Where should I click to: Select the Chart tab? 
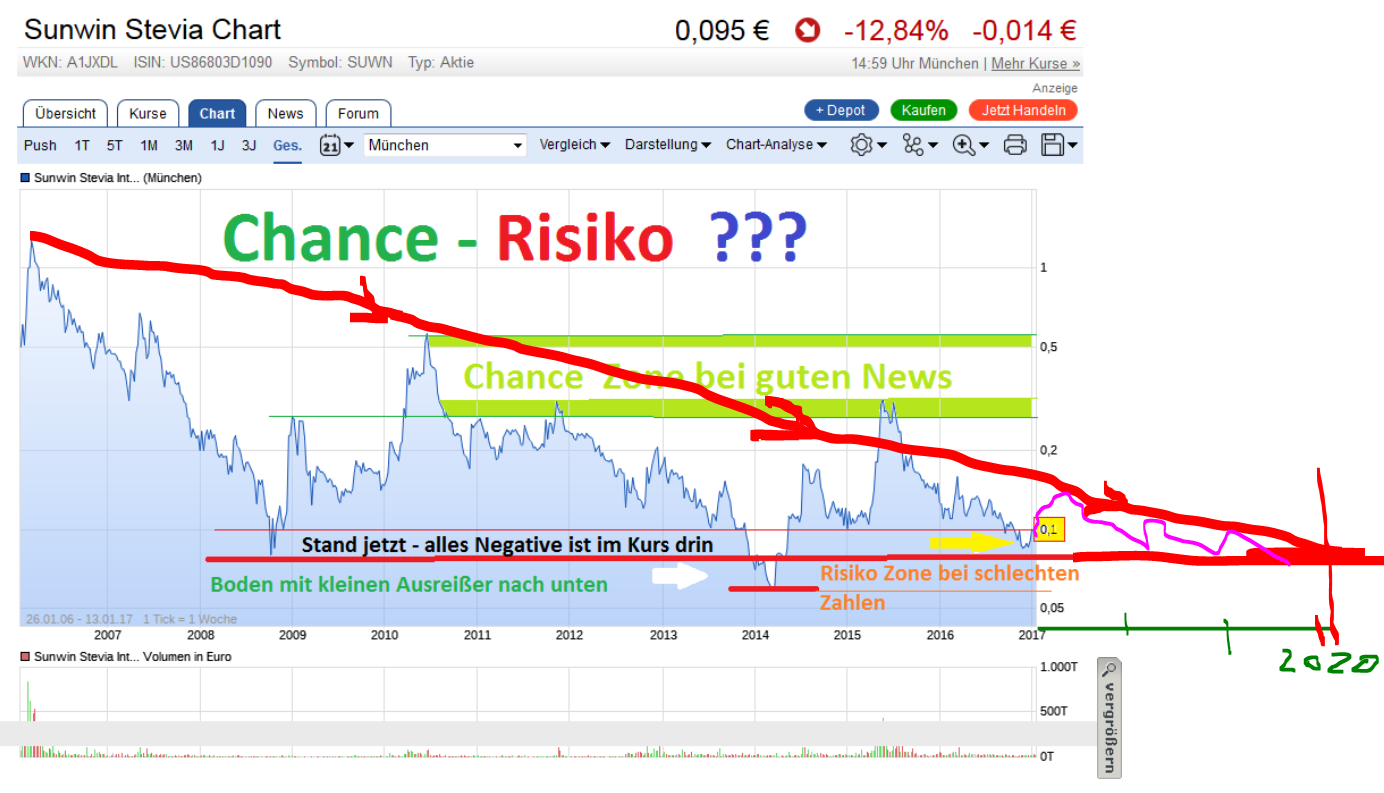217,113
